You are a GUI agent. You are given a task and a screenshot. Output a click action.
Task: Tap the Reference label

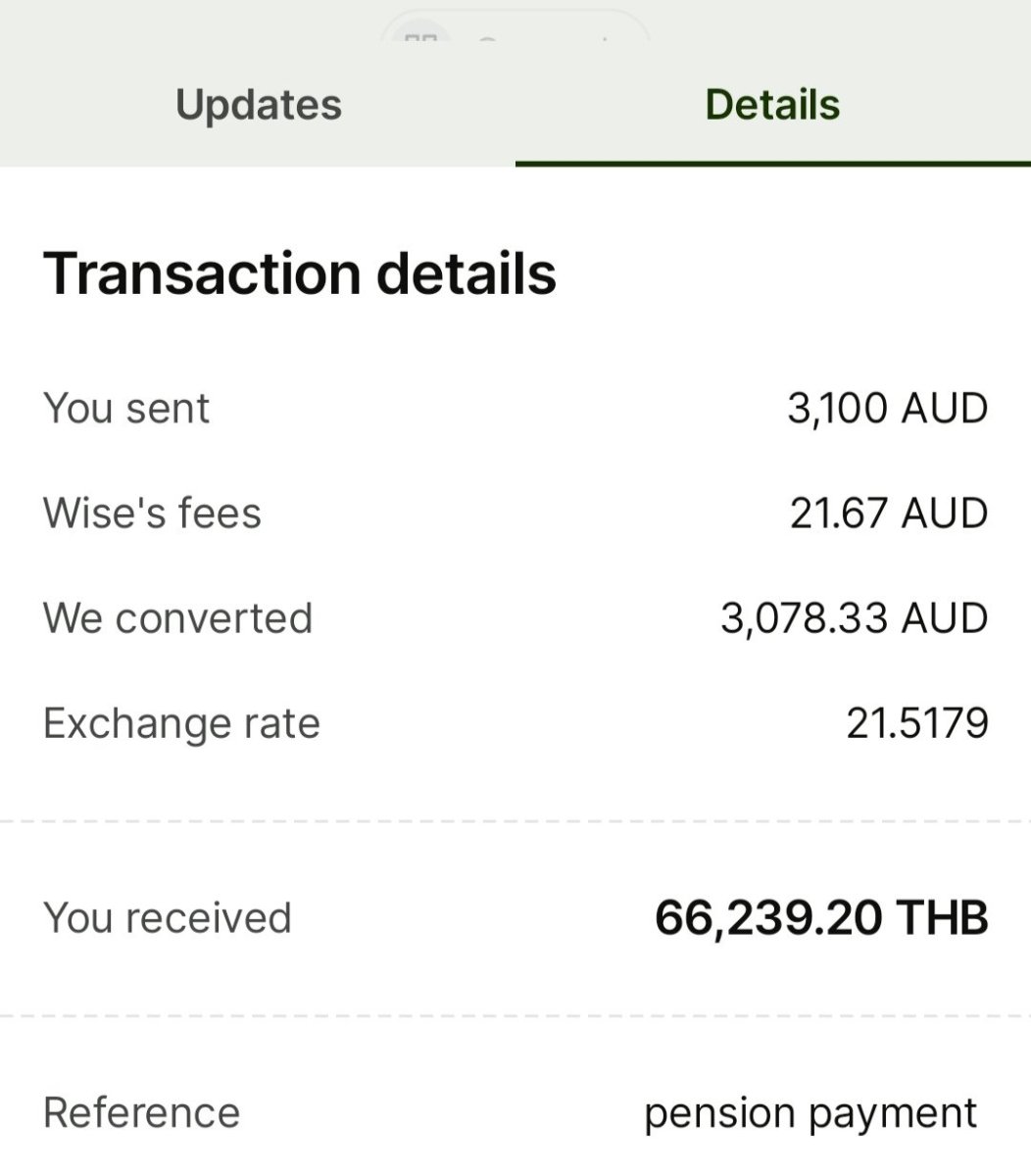[141, 1113]
